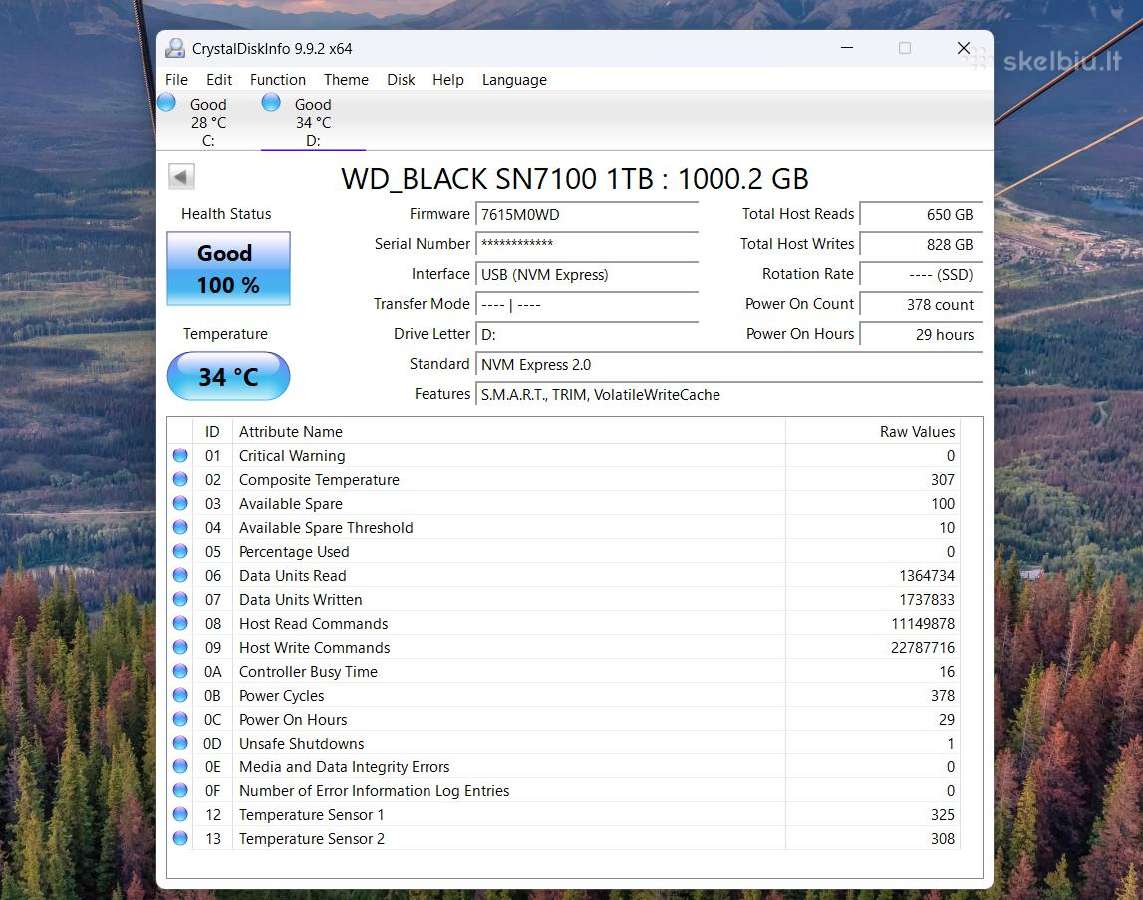Open the Language menu
Viewport: 1143px width, 900px height.
point(514,80)
